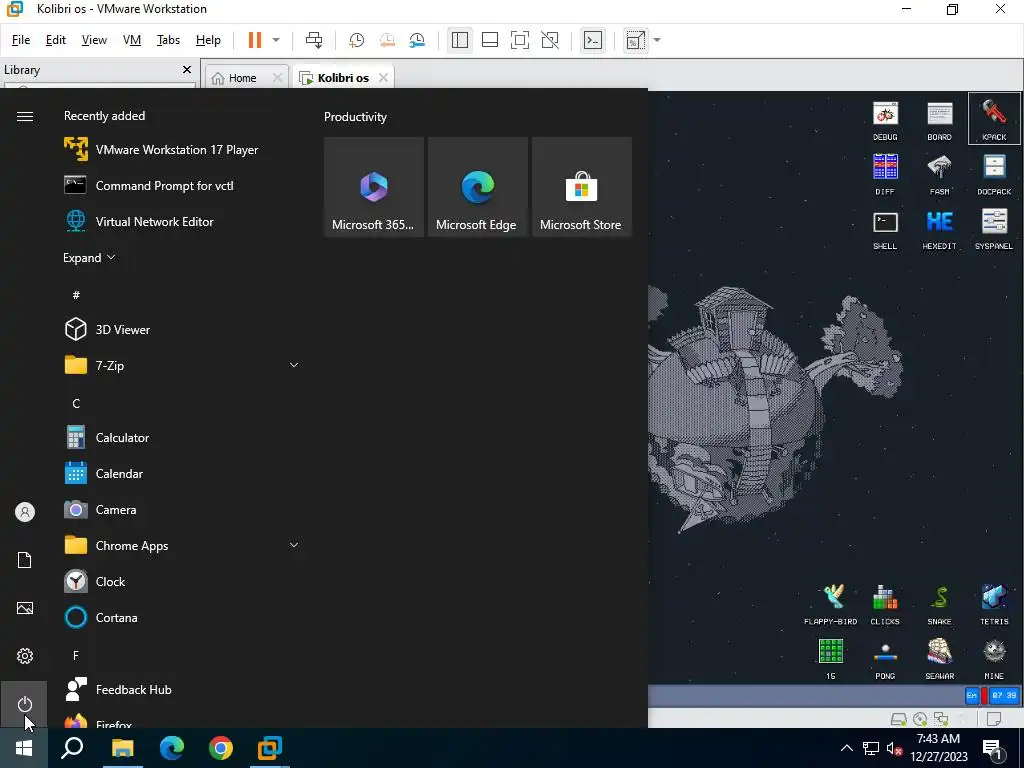Launch the PONG game icon
Image resolution: width=1024 pixels, height=768 pixels.
click(885, 659)
